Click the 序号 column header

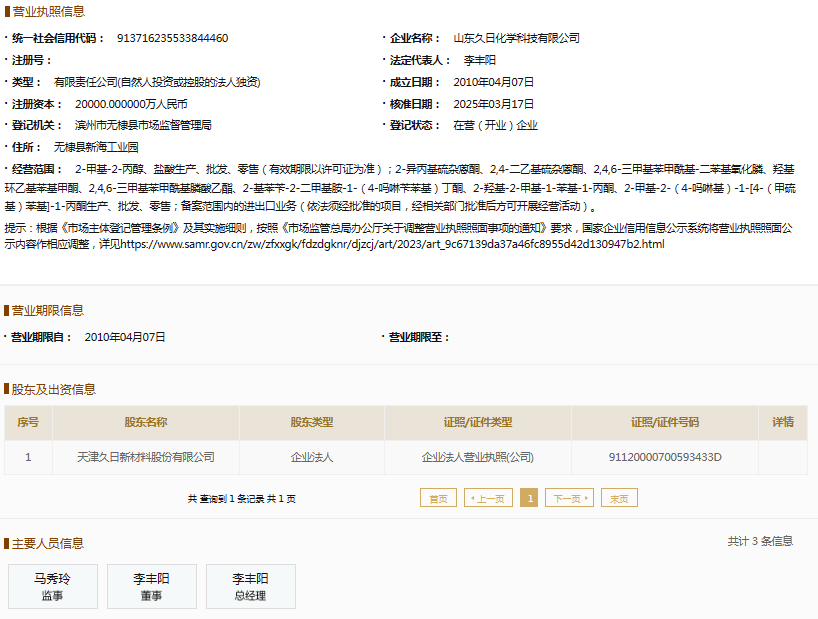[x=28, y=422]
